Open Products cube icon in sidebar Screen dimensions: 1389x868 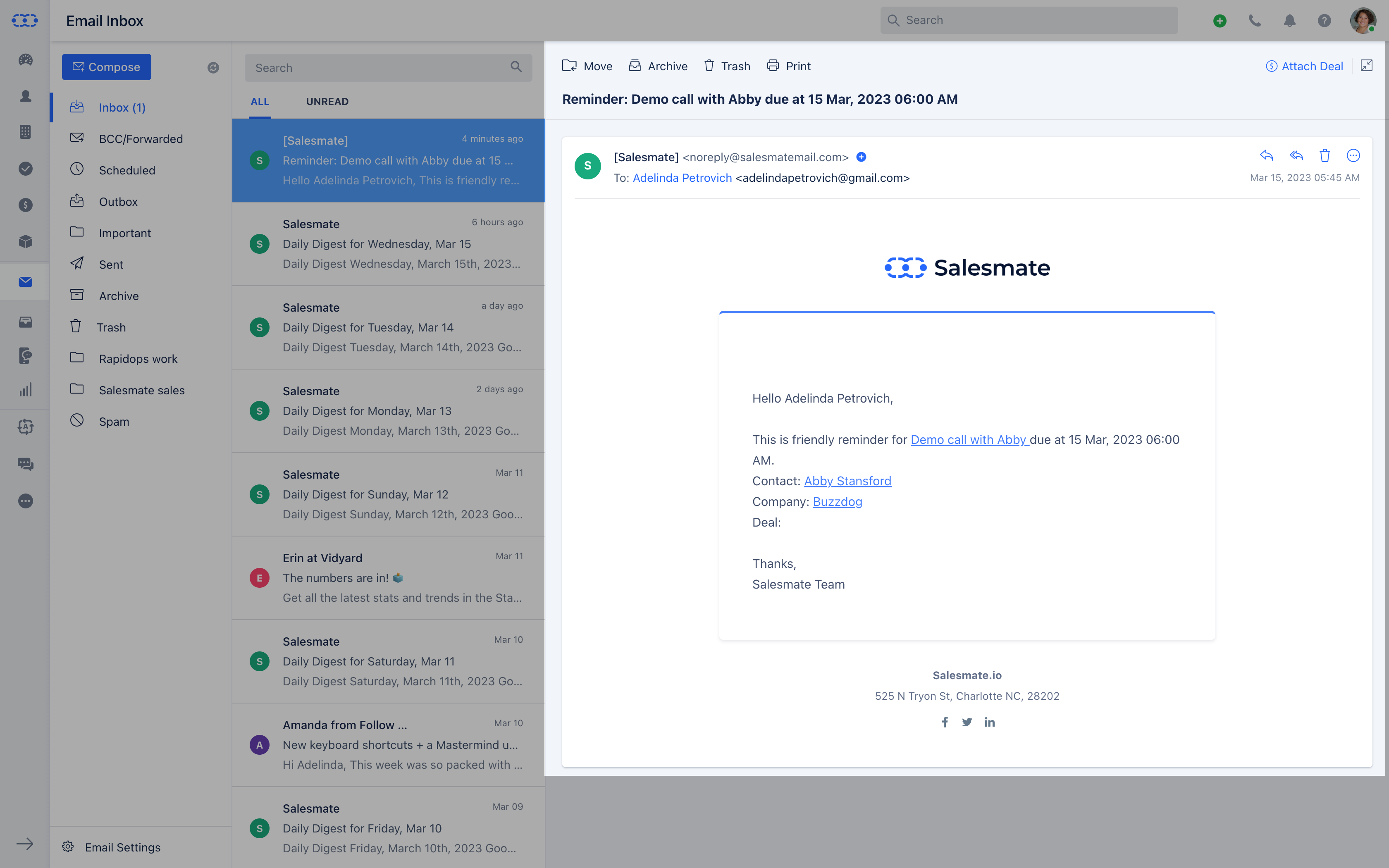click(25, 241)
